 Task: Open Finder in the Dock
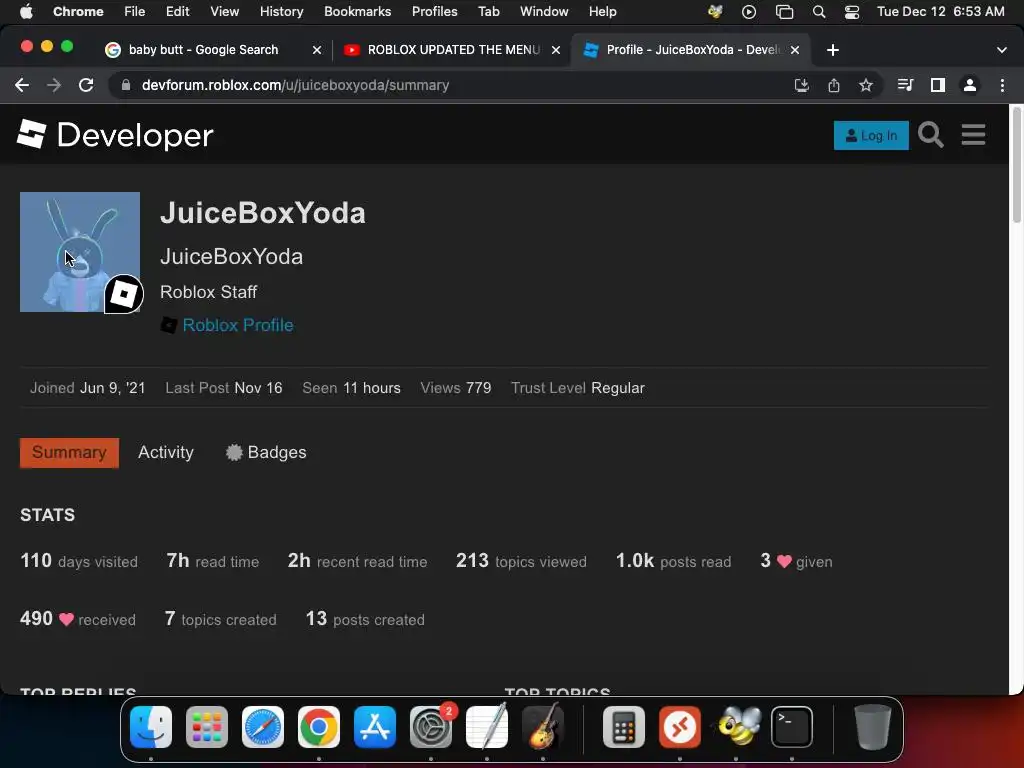click(151, 726)
